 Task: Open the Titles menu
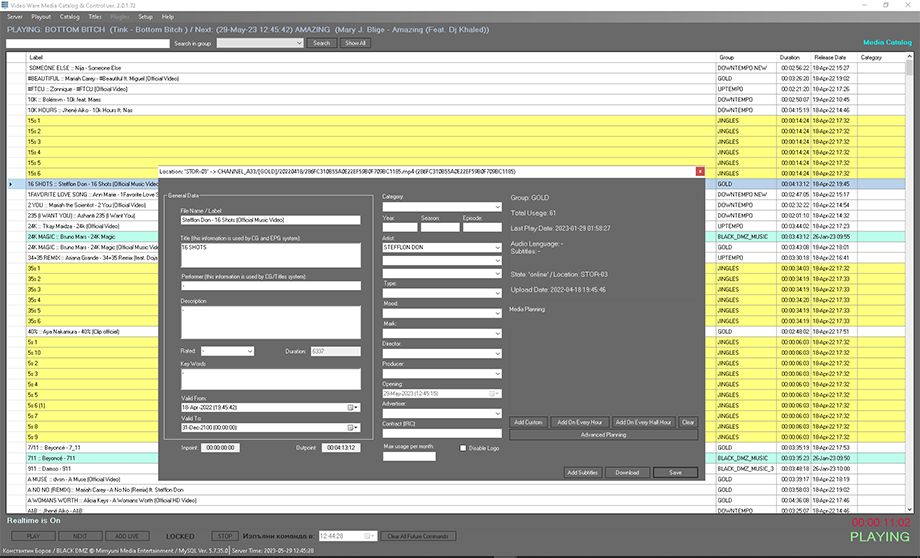(95, 17)
